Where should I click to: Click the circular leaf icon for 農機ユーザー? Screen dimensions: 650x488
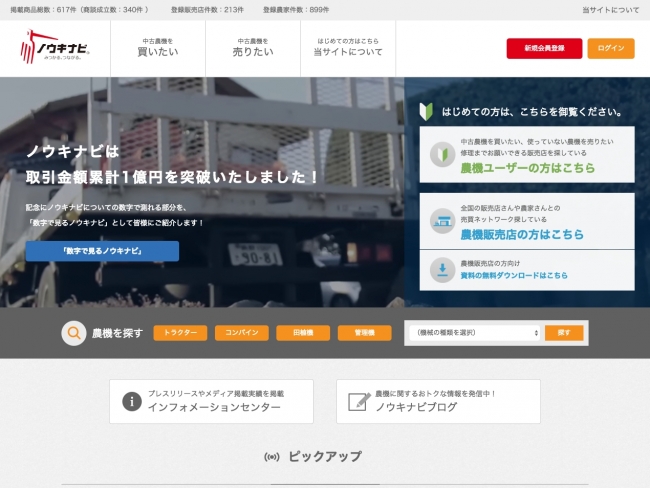[442, 154]
